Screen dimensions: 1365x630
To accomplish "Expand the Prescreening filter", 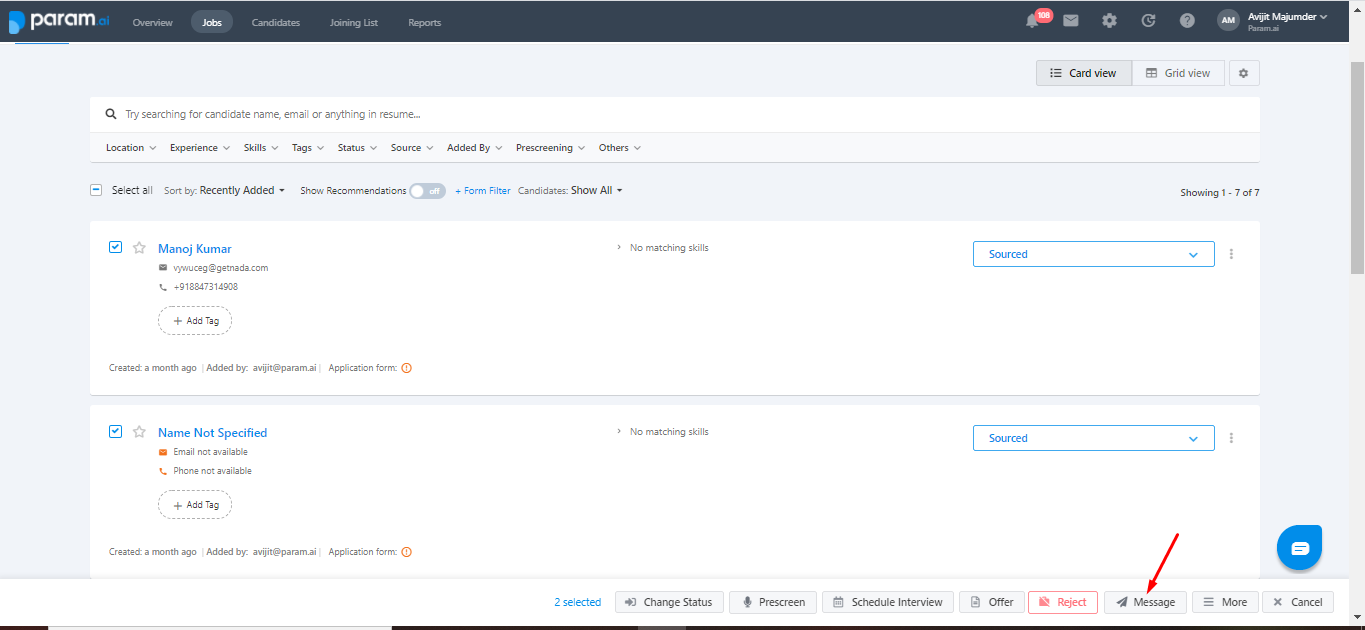I will [551, 148].
